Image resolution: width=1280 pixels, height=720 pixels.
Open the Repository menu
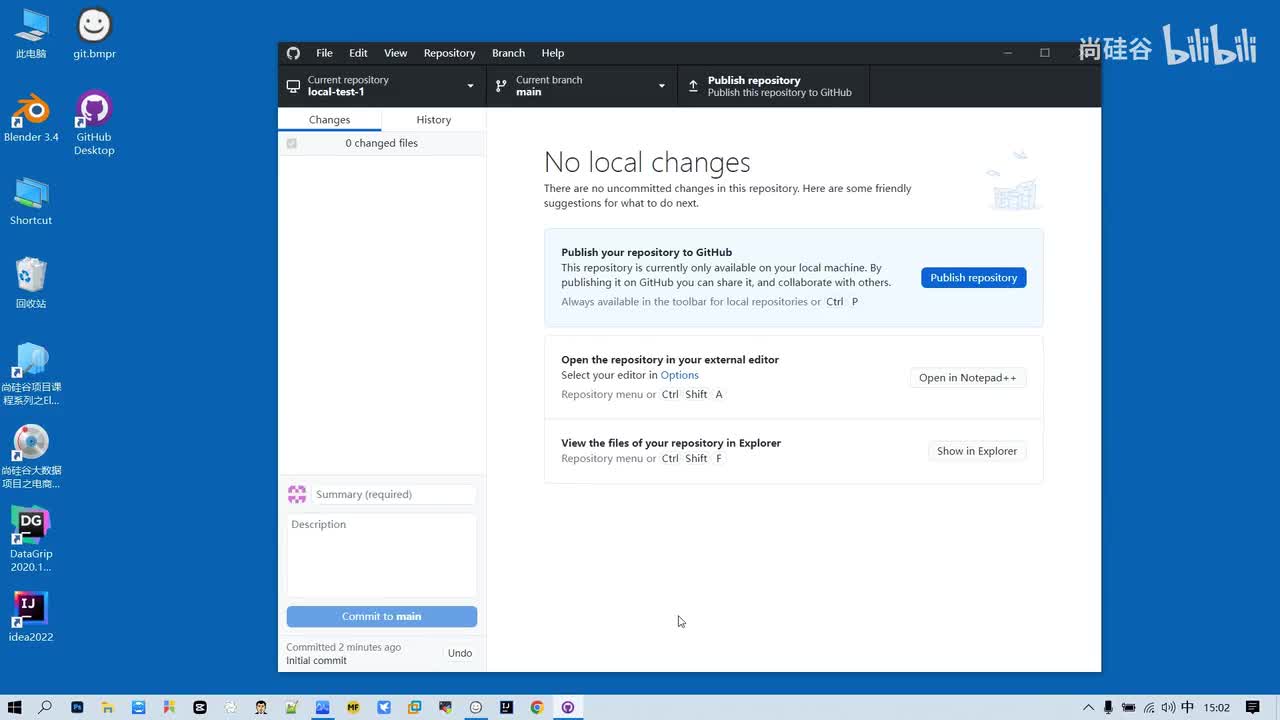[x=449, y=53]
